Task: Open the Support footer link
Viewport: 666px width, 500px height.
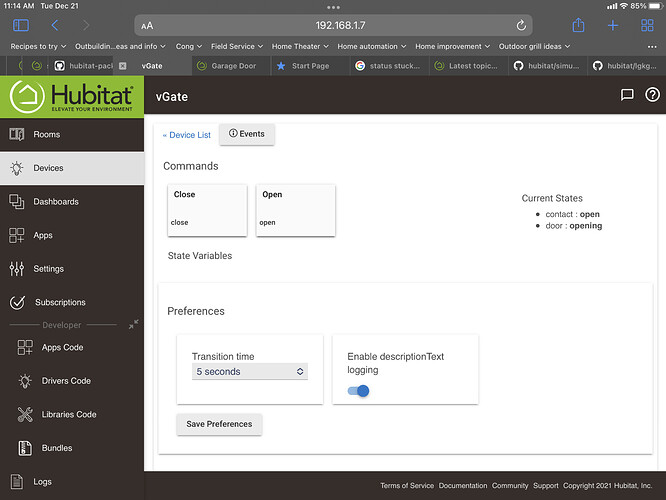Action: point(546,486)
